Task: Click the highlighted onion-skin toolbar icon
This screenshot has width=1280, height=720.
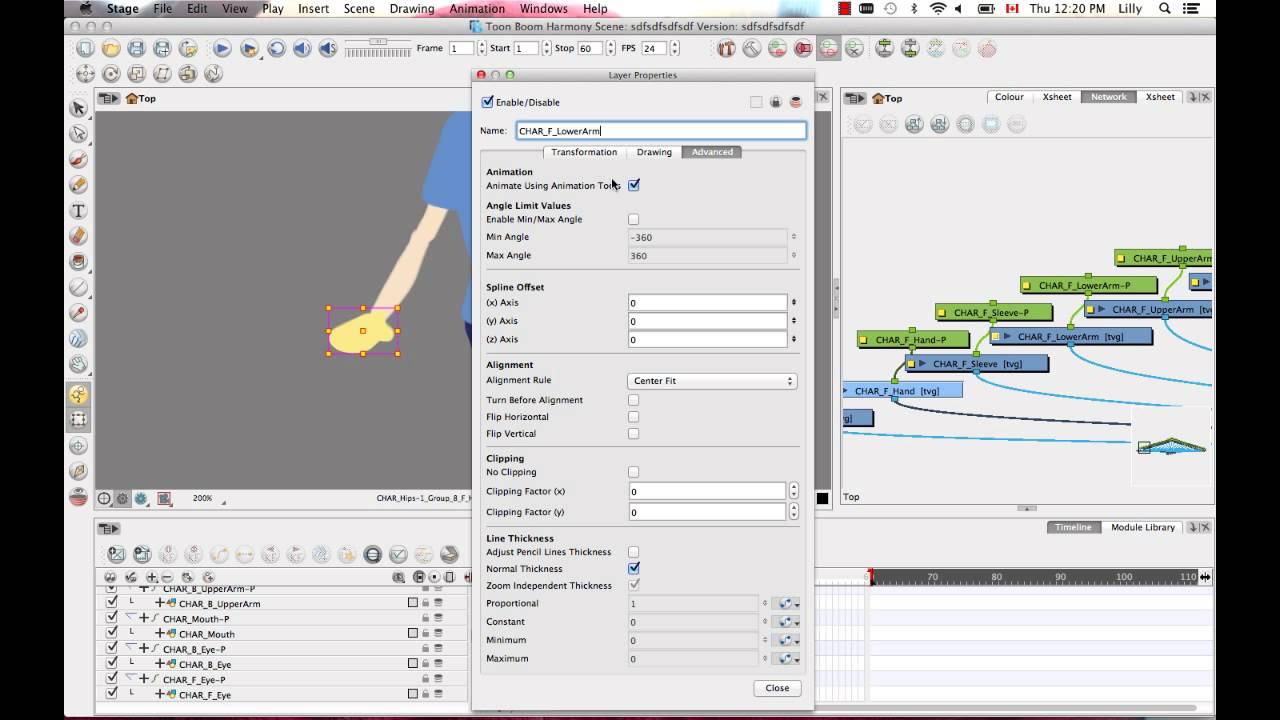Action: coord(829,48)
